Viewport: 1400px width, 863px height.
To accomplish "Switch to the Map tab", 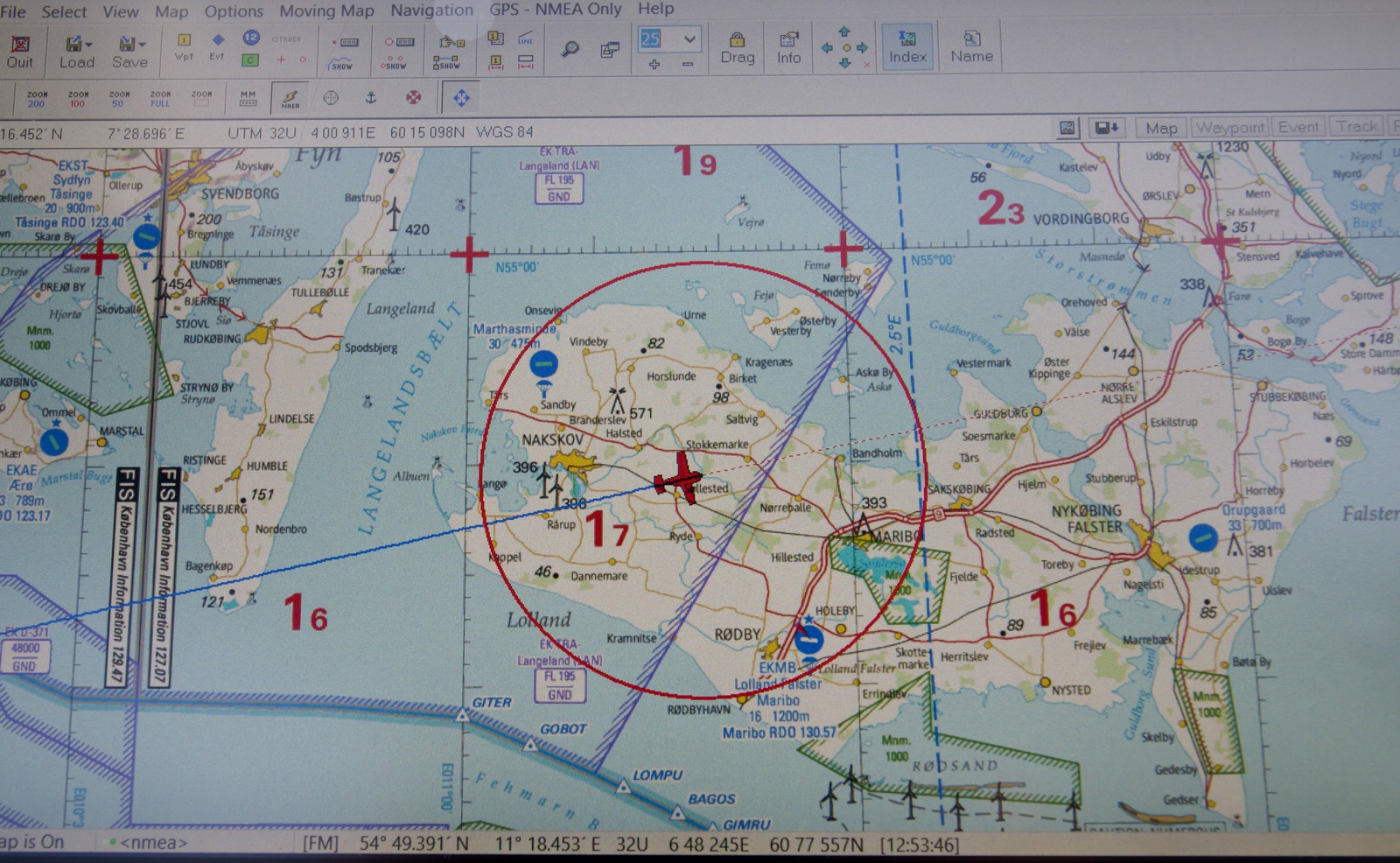I will click(1161, 128).
